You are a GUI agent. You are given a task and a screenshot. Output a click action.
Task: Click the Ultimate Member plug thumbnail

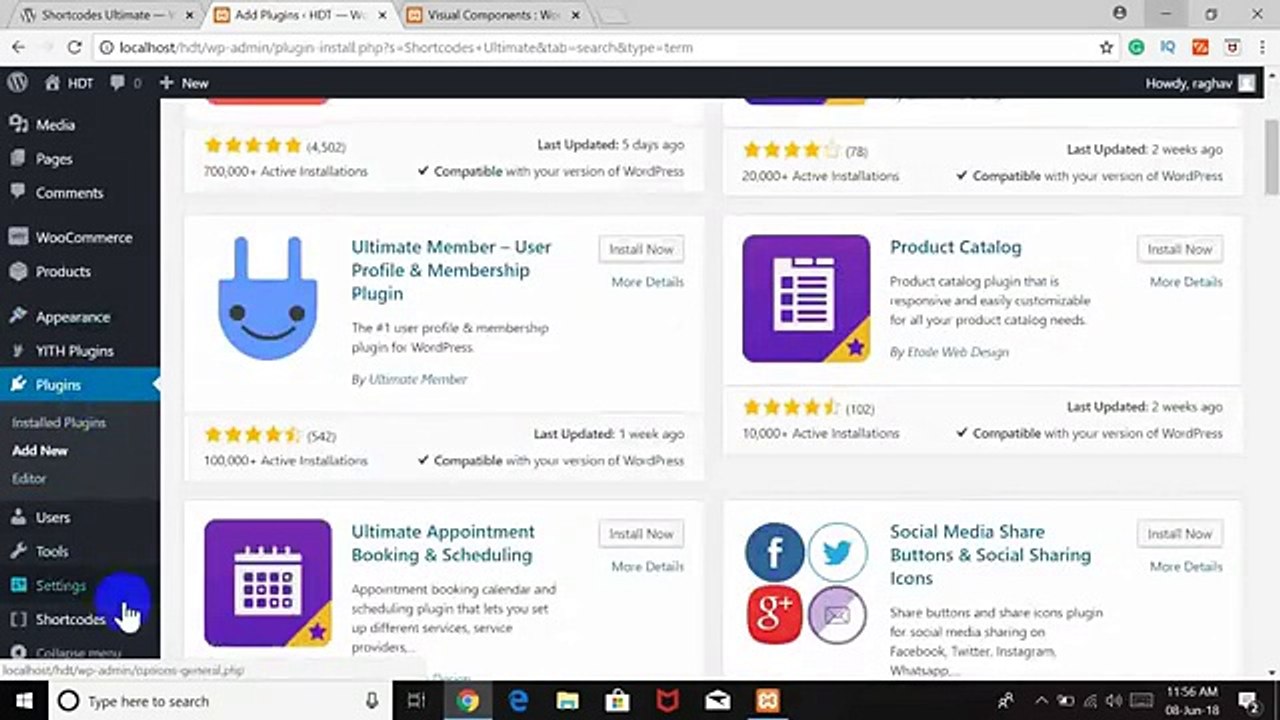(x=267, y=298)
